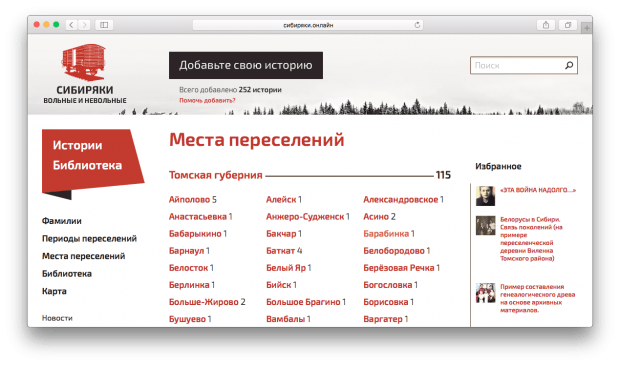620x366 pixels.
Task: Open the Томская губерния heading link
Action: pyautogui.click(x=215, y=175)
